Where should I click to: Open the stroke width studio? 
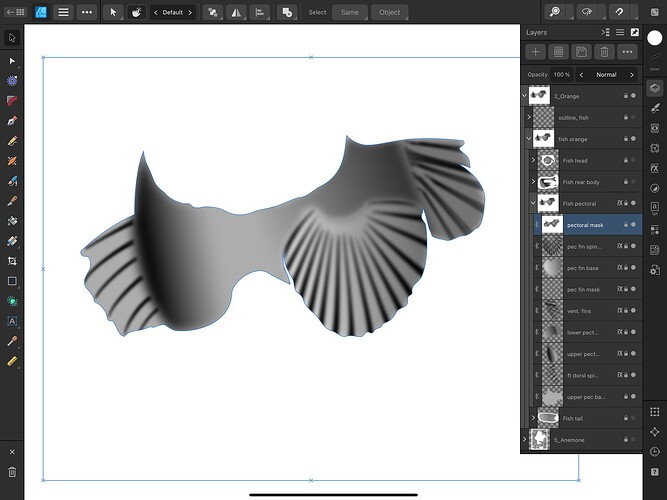[x=655, y=62]
